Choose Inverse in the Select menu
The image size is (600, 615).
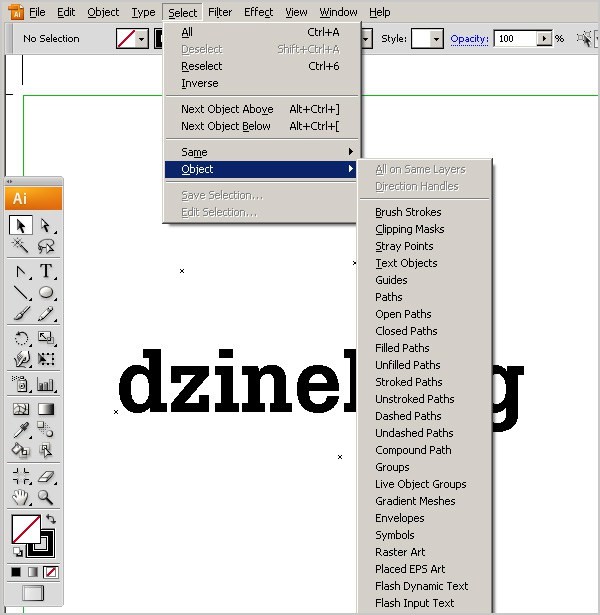coord(260,83)
